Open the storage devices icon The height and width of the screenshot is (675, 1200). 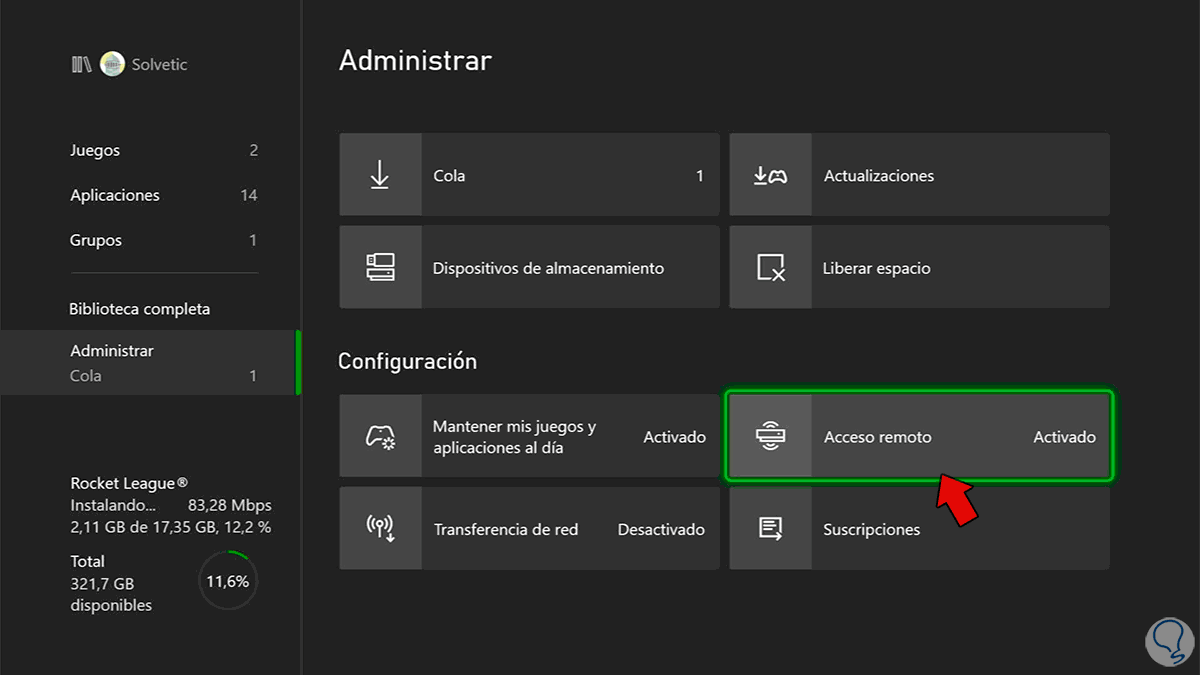(x=380, y=268)
